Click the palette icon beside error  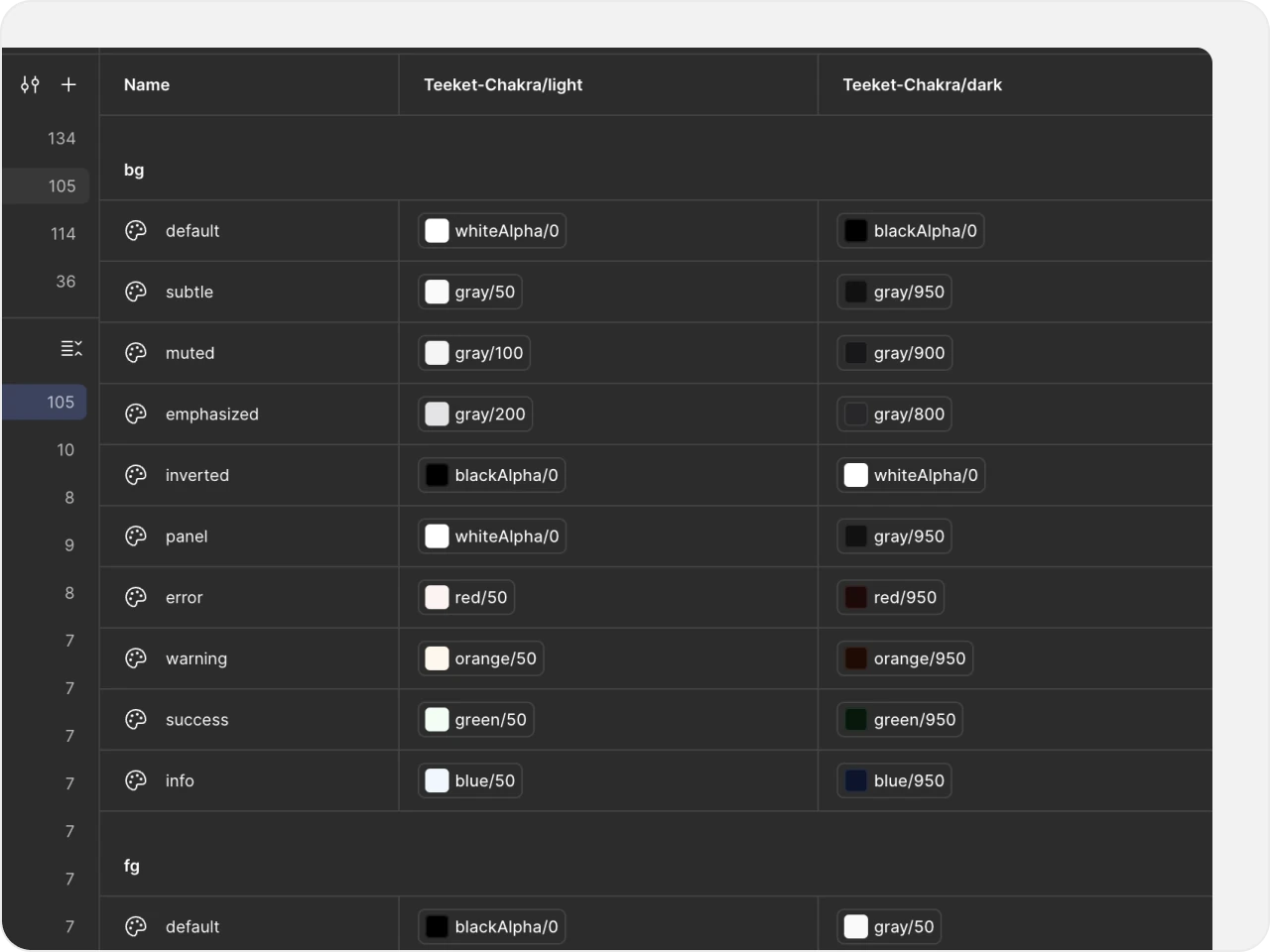[136, 597]
